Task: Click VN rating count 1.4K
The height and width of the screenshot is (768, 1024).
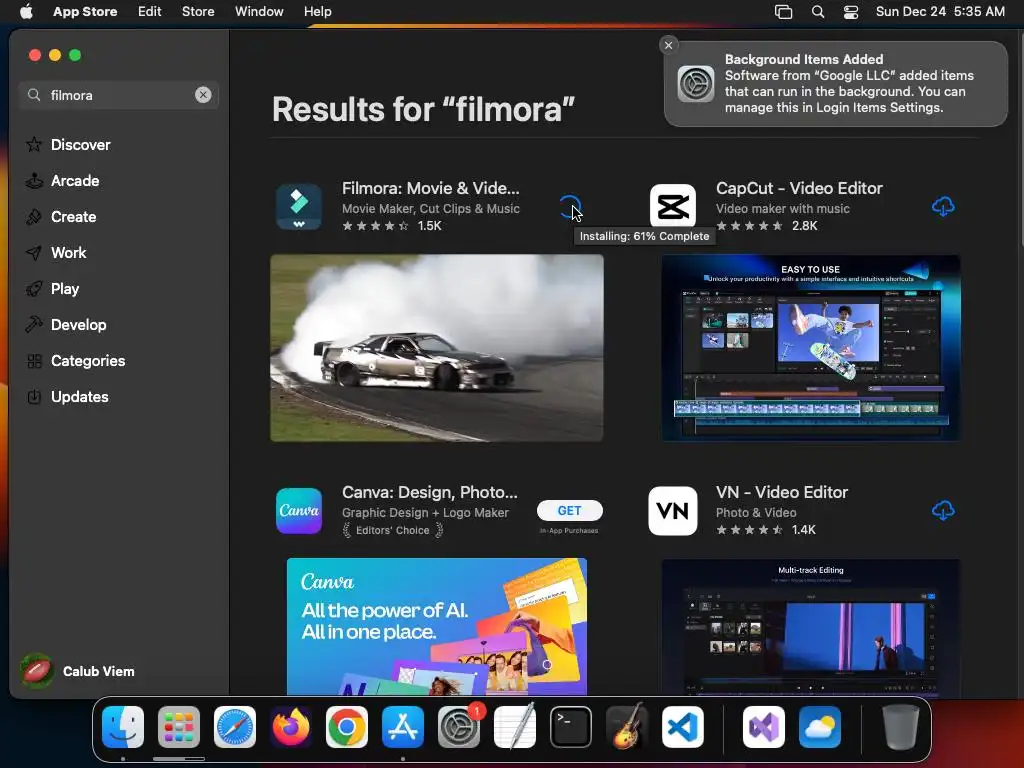Action: 803,530
